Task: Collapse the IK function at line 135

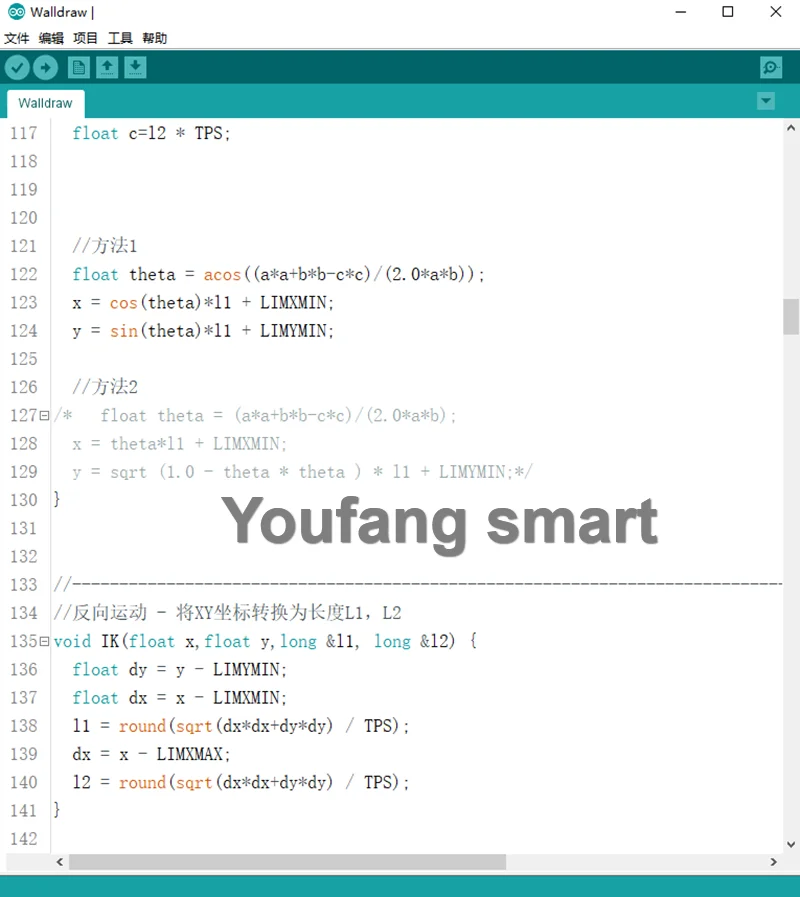Action: [x=44, y=642]
